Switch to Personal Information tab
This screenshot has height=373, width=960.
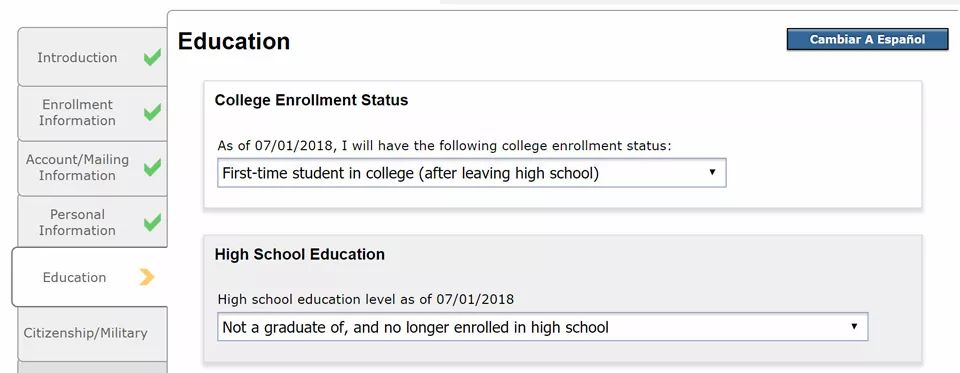click(92, 223)
